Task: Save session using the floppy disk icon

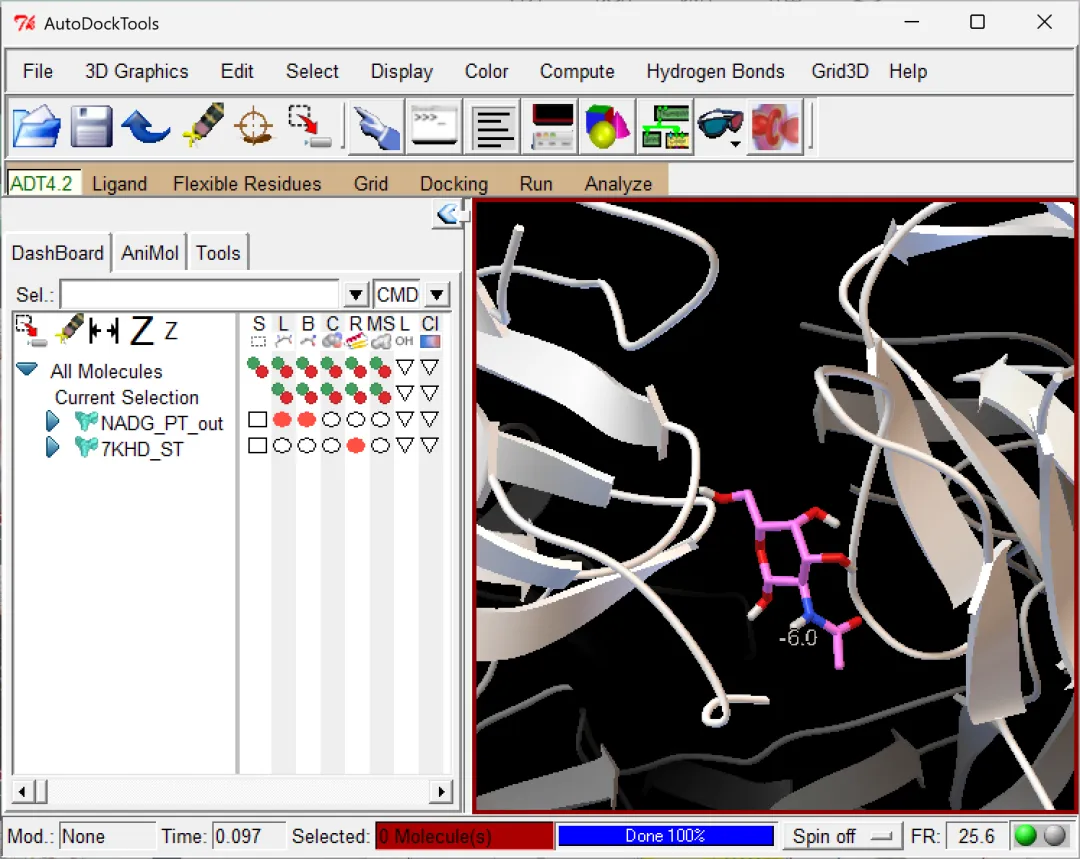Action: (91, 126)
